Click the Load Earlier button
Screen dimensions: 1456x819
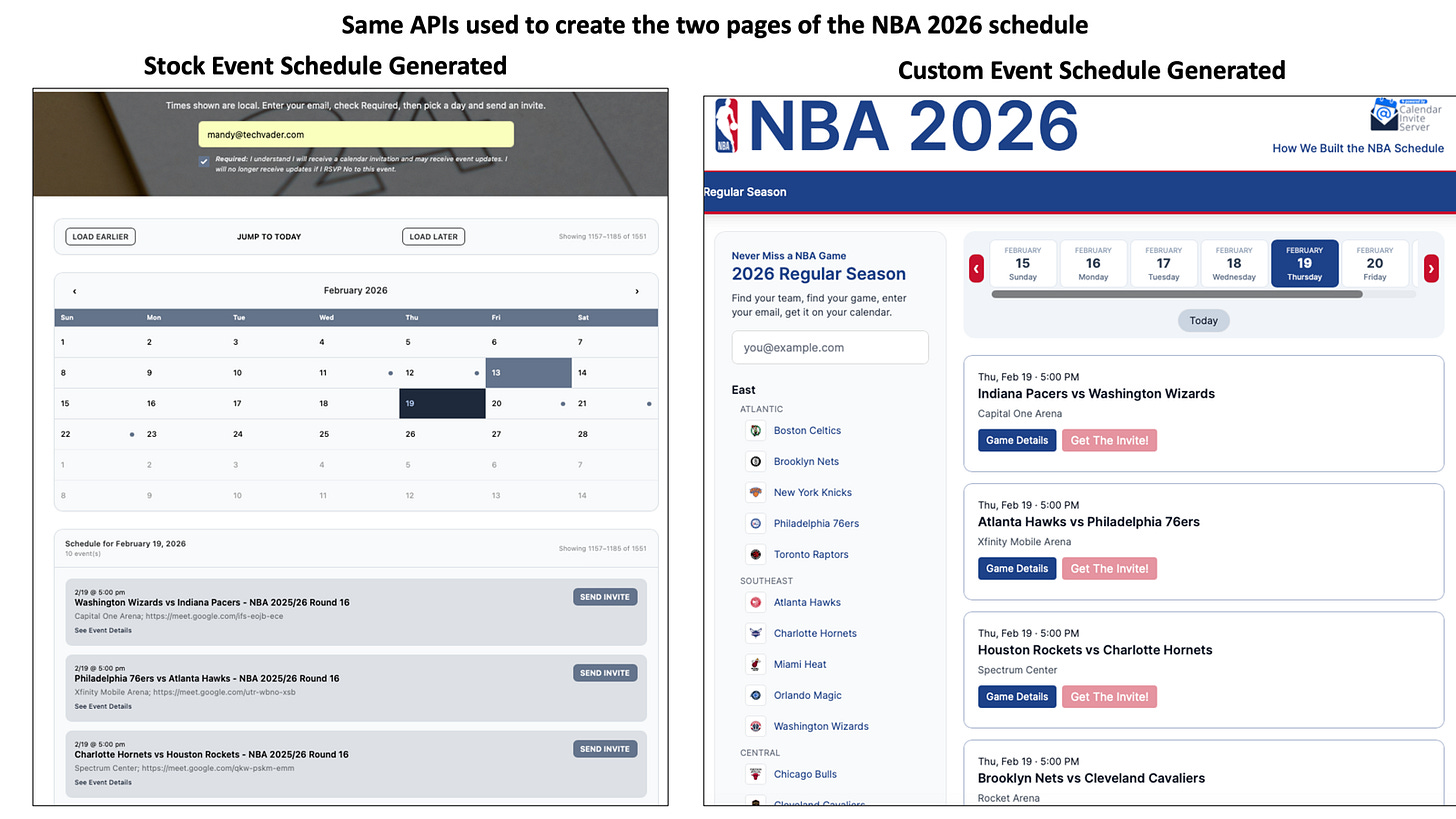coord(101,237)
